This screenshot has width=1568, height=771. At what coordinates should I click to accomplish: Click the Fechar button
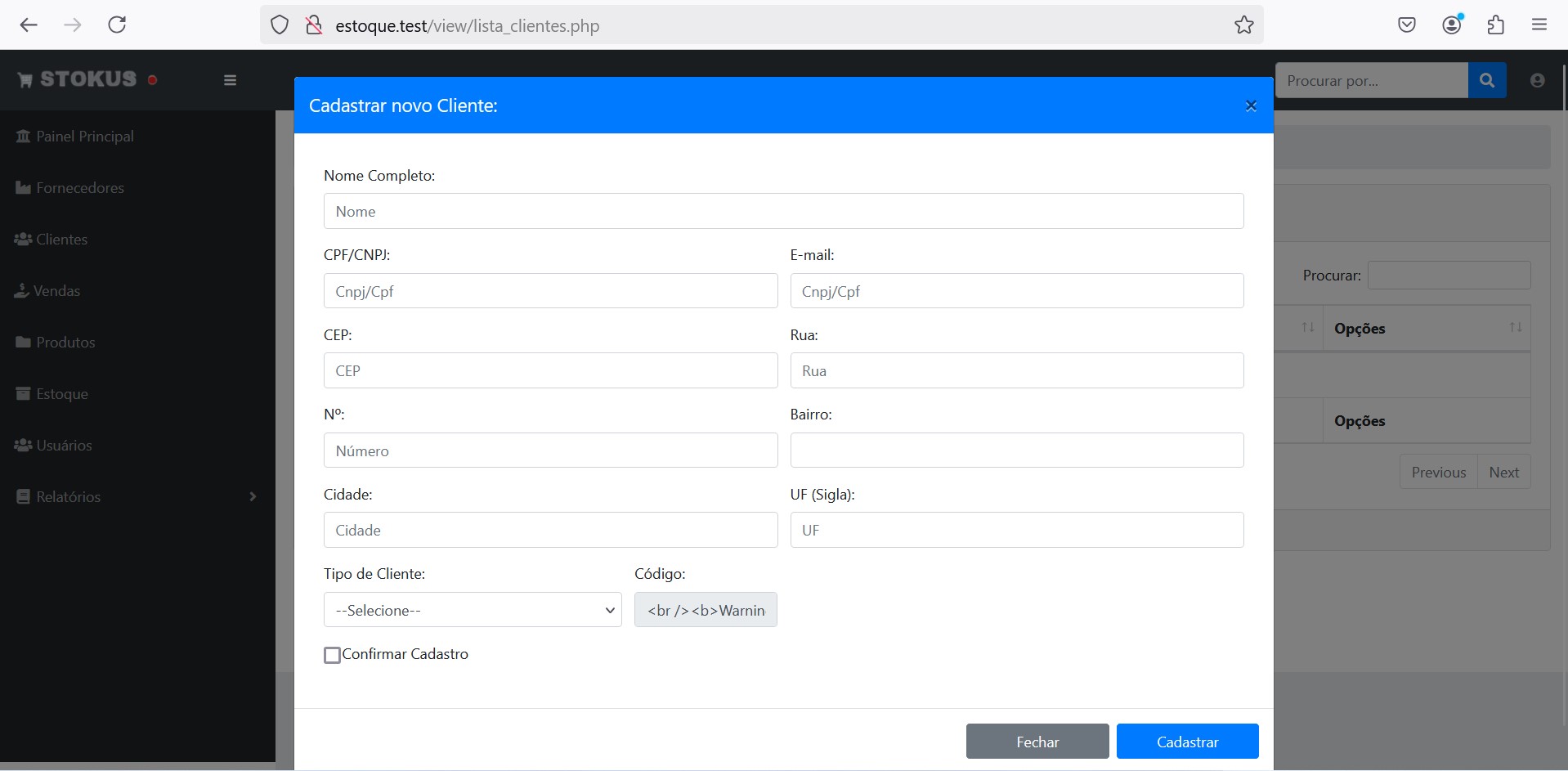1037,742
